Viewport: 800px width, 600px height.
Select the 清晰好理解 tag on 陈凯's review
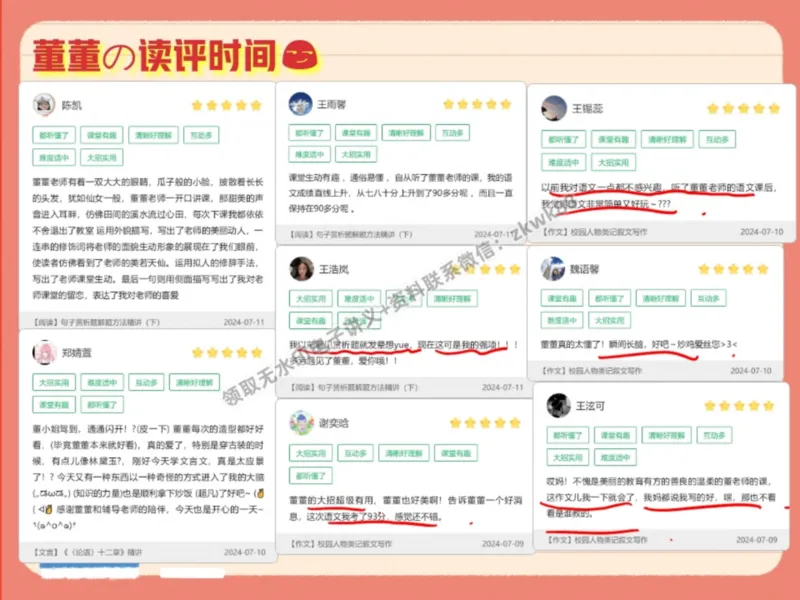pyautogui.click(x=153, y=135)
